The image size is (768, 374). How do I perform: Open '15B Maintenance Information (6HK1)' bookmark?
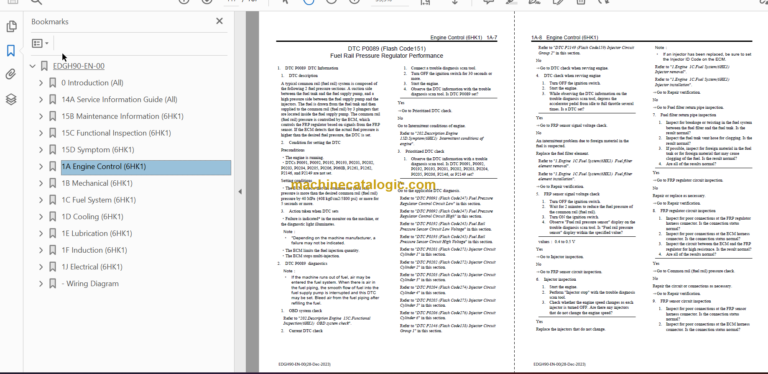point(122,116)
